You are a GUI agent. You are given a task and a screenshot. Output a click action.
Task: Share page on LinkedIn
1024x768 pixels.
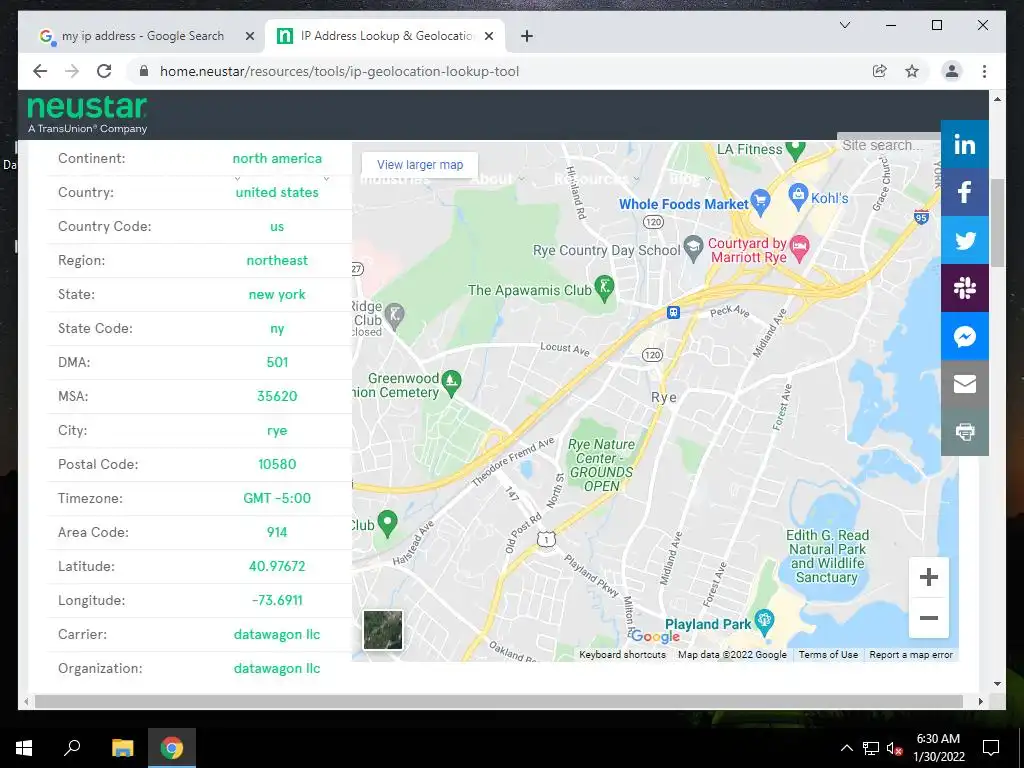965,144
